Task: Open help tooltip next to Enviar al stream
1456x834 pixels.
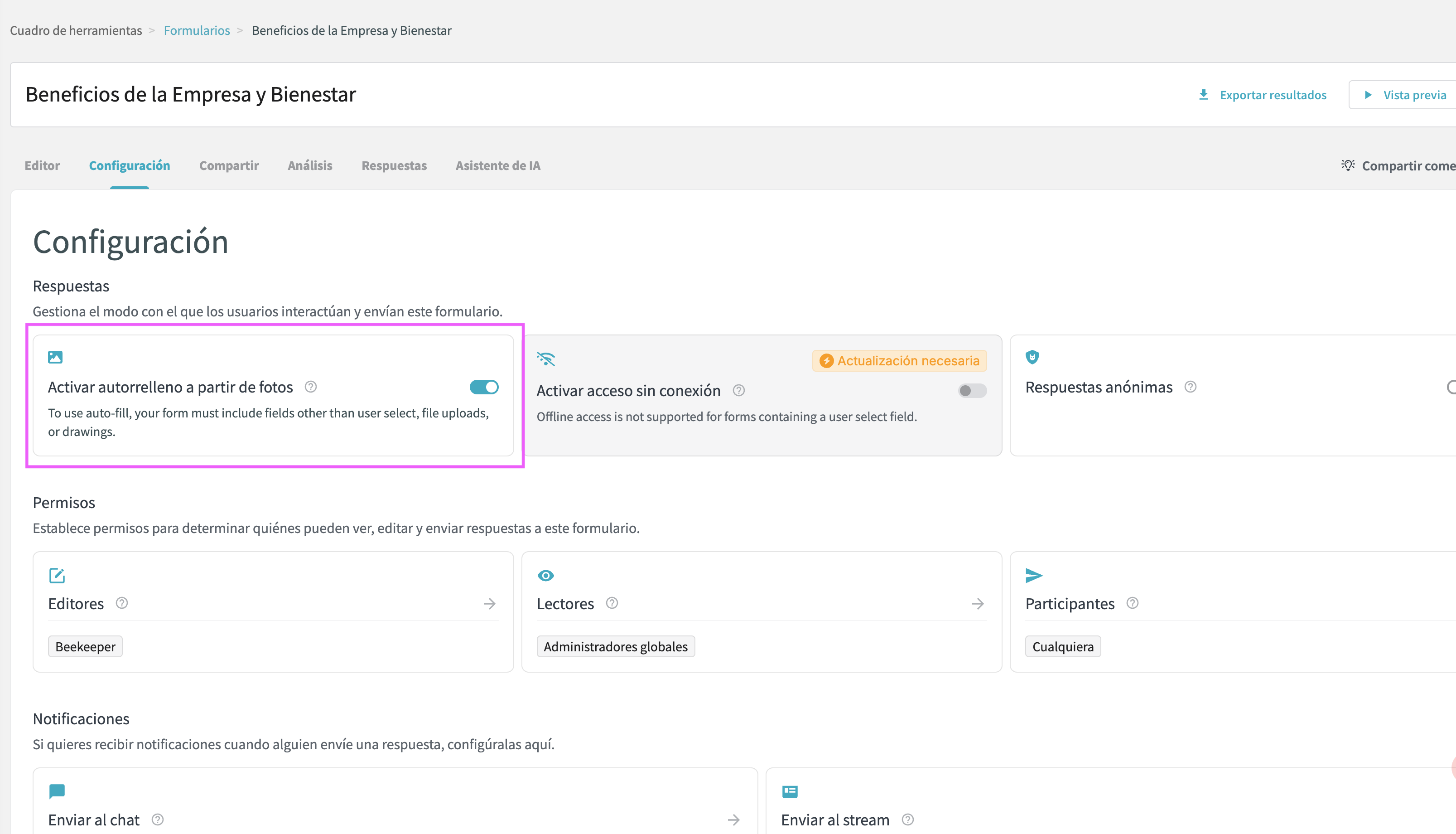Action: (x=908, y=819)
